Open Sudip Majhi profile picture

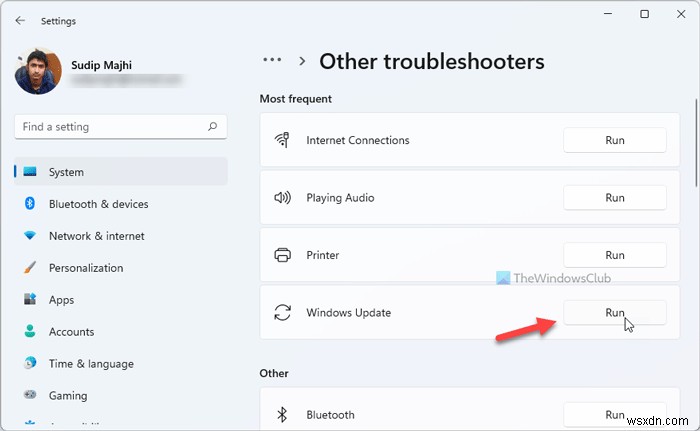(x=36, y=71)
